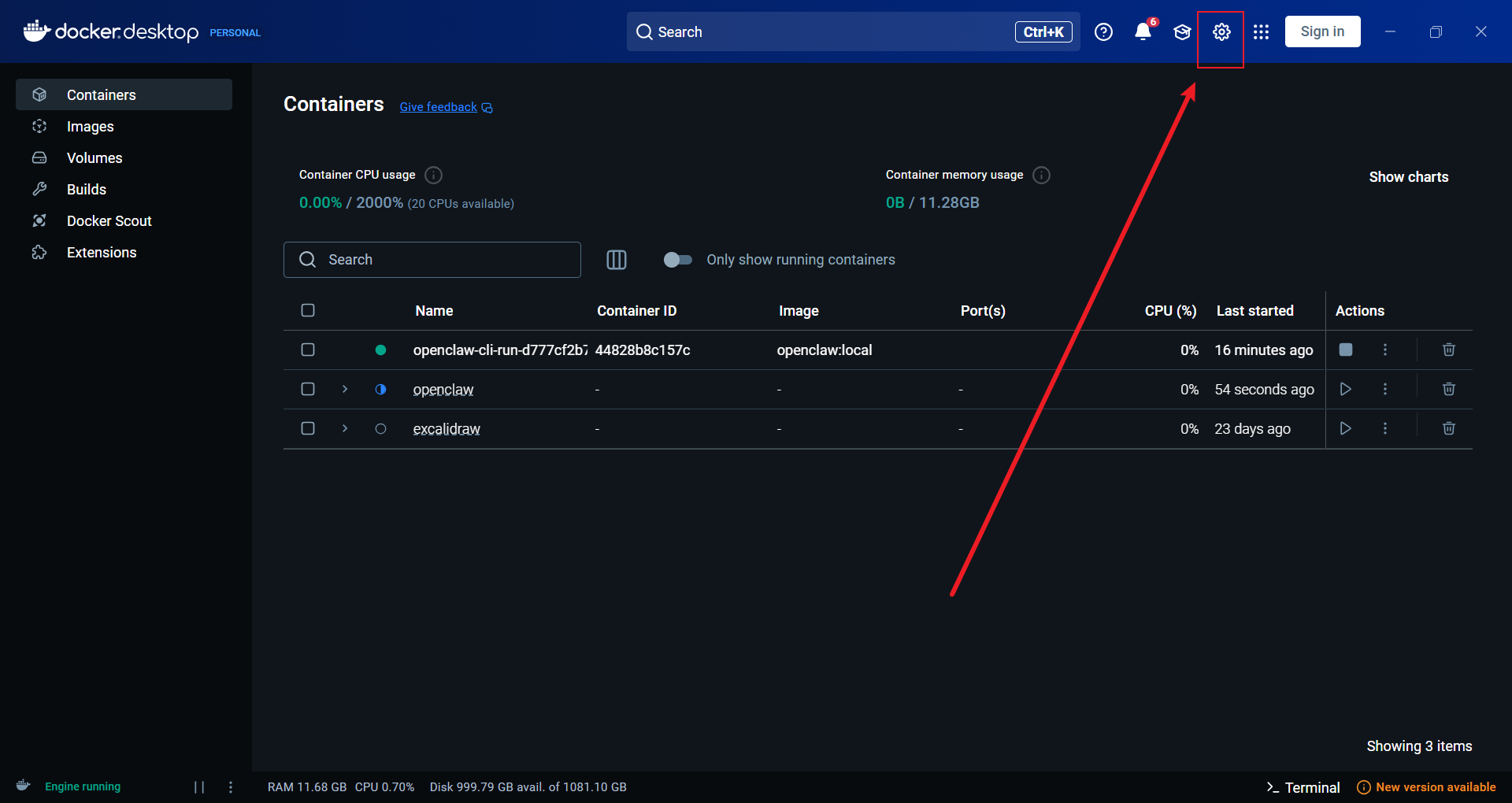
Task: Click openclaw-cli-run-d777cf2b7 container name
Action: (x=500, y=350)
